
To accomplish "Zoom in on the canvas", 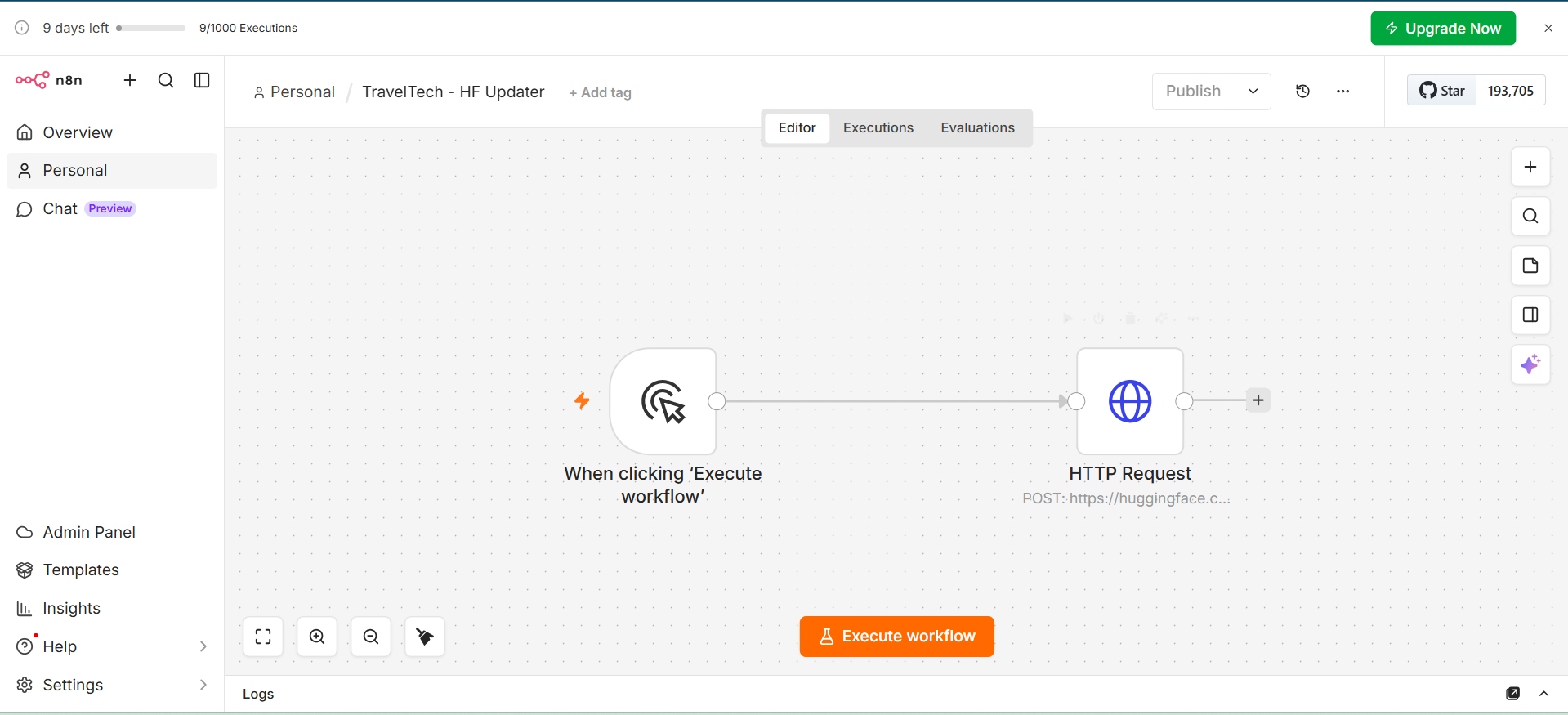I will (x=317, y=637).
